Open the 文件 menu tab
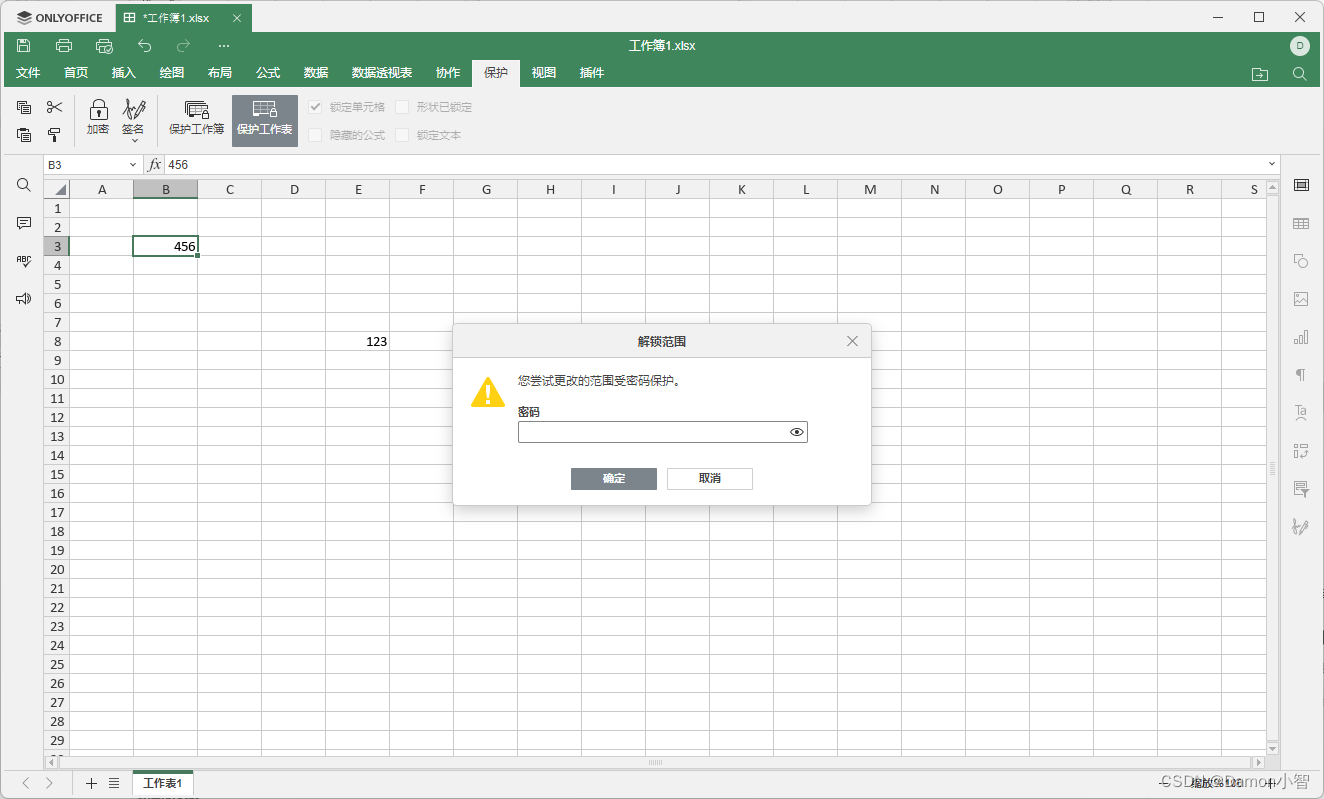 pyautogui.click(x=28, y=73)
